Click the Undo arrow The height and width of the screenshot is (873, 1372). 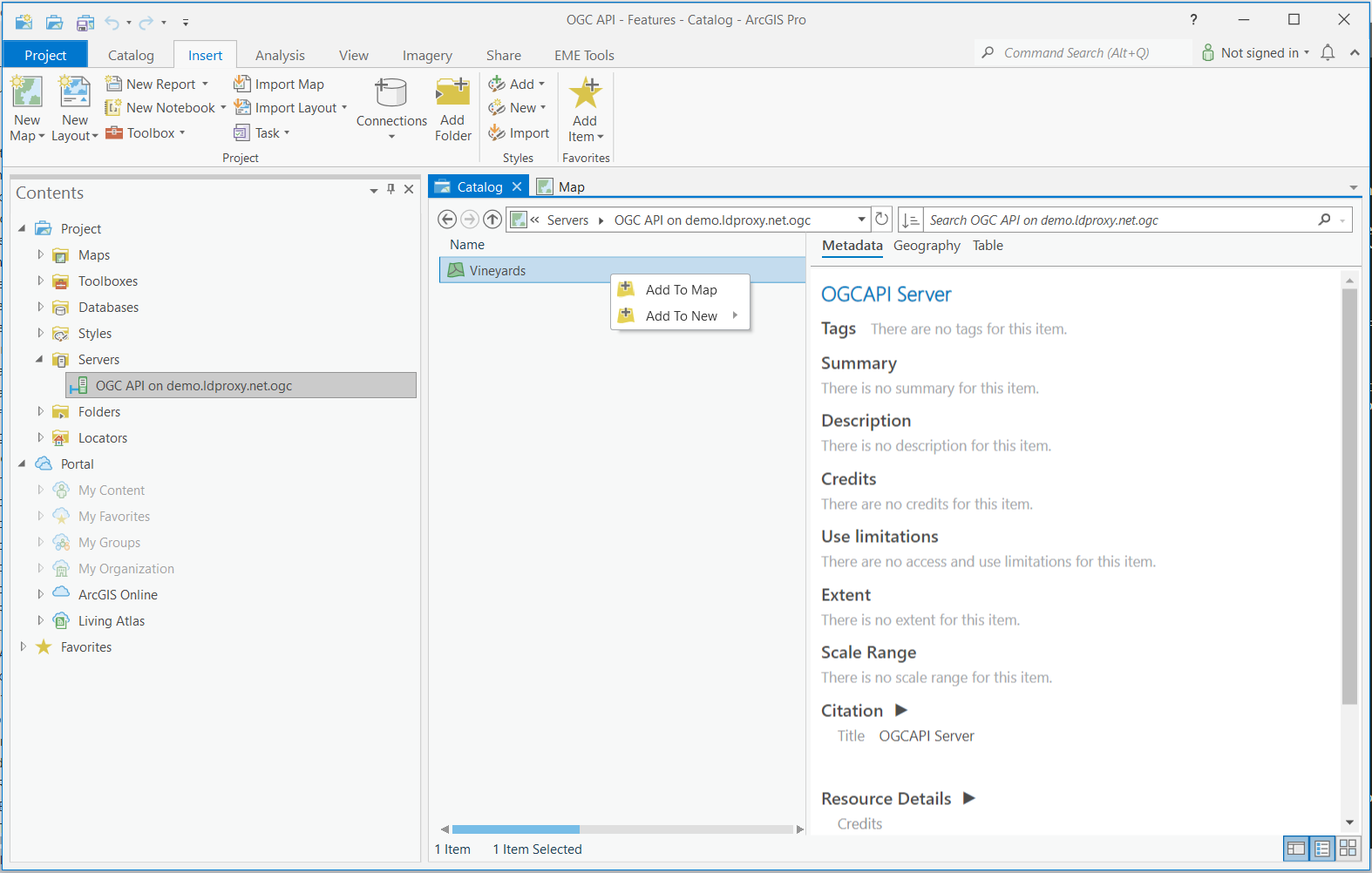112,23
